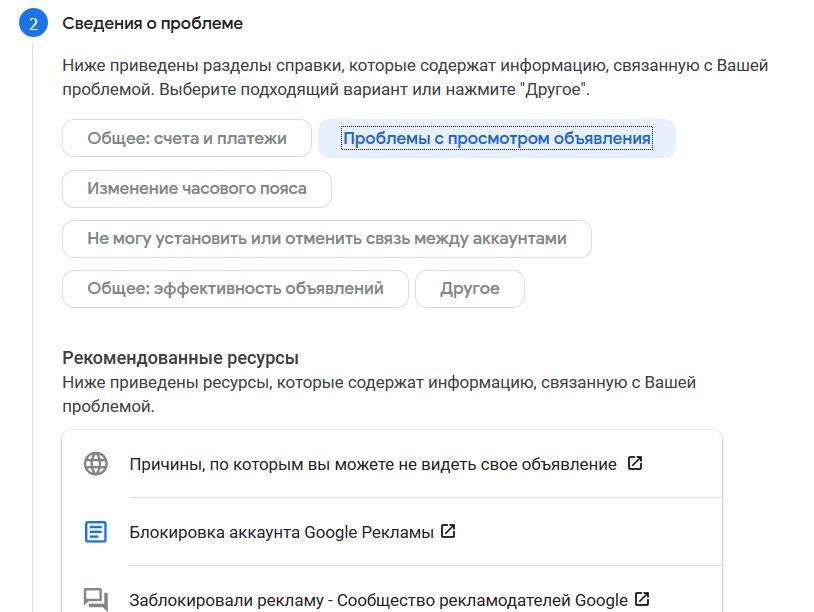Screen dimensions: 814x612
Task: Click the chat bubbles community icon
Action: coord(96,600)
